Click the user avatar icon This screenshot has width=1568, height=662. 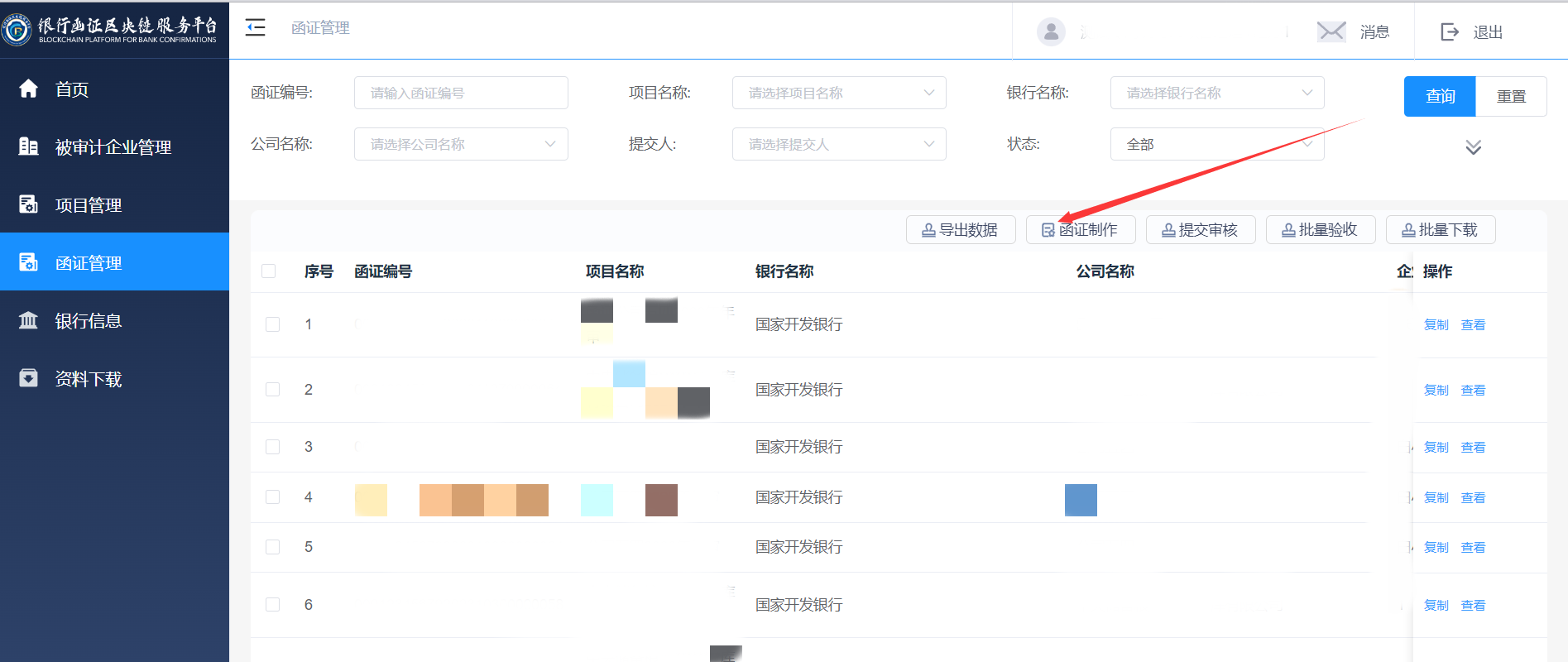(x=1051, y=31)
